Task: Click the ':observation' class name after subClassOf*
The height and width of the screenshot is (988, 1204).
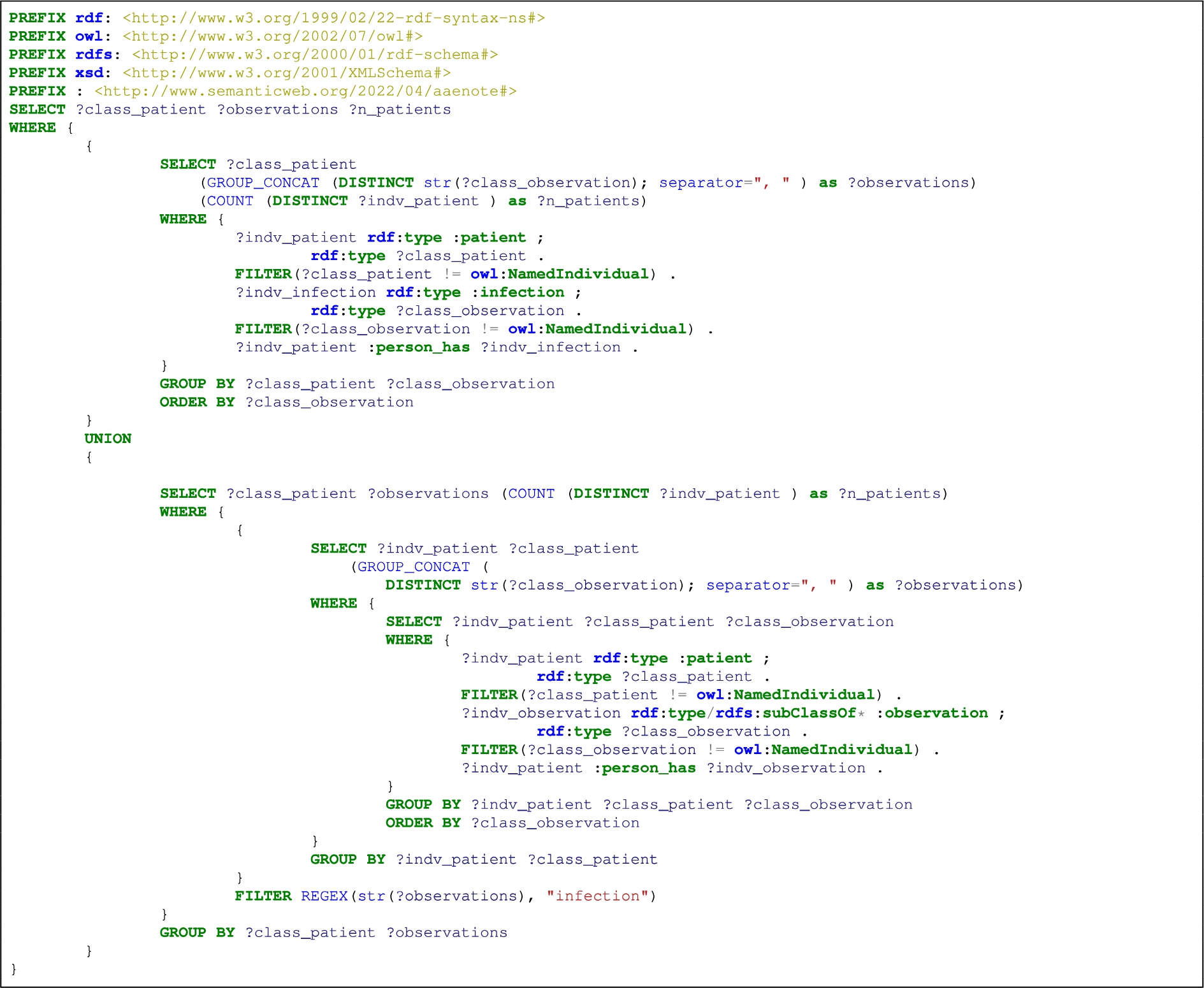Action: click(932, 713)
